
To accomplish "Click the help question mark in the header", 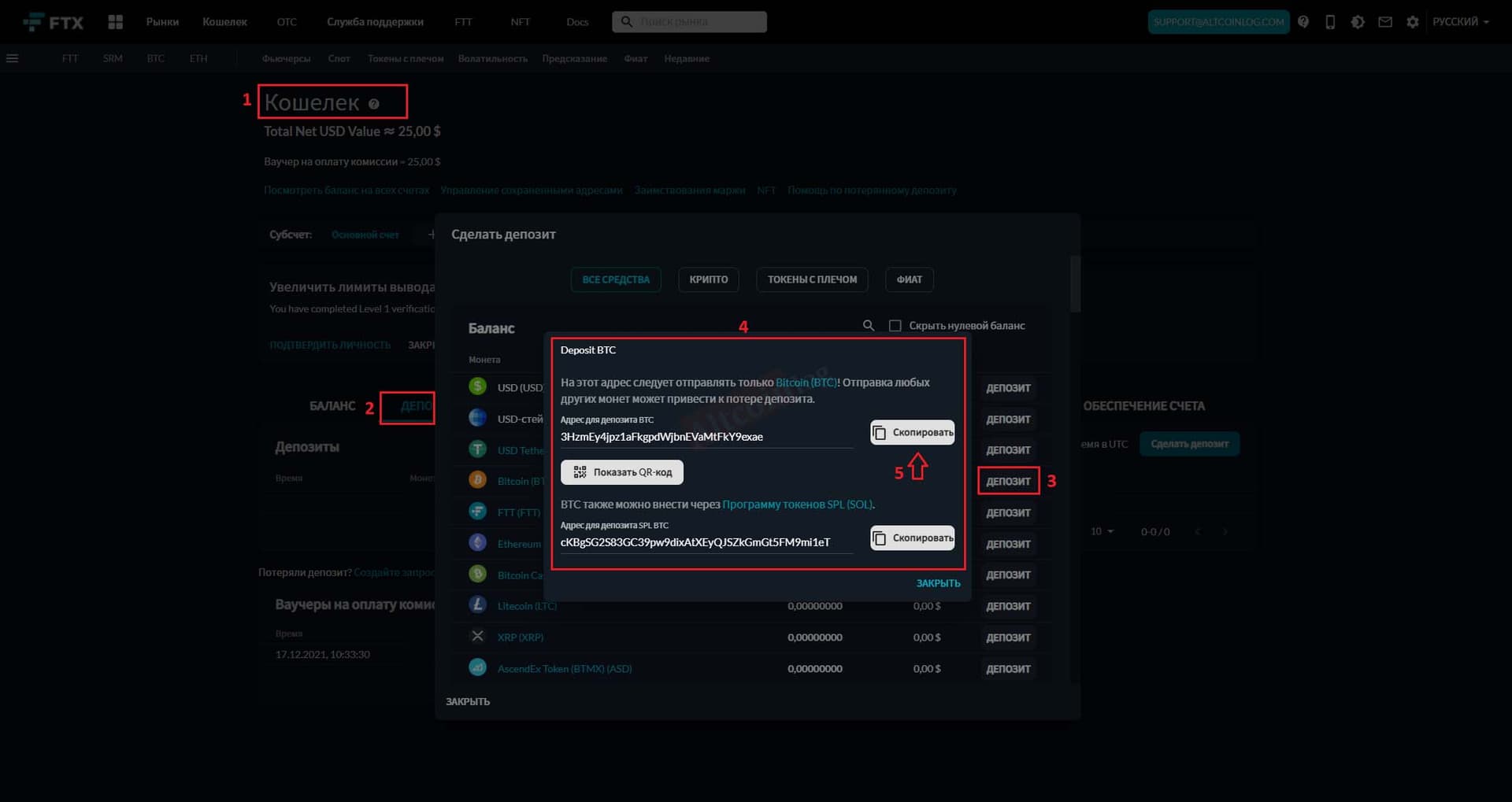I will [x=1303, y=22].
